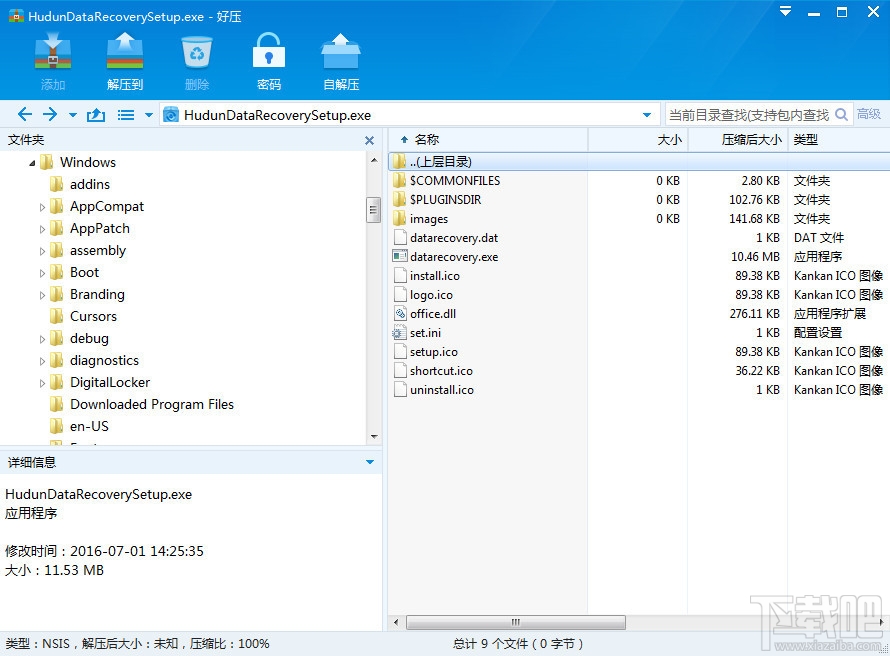Expand the Branding folder node
890x656 pixels.
pos(43,295)
